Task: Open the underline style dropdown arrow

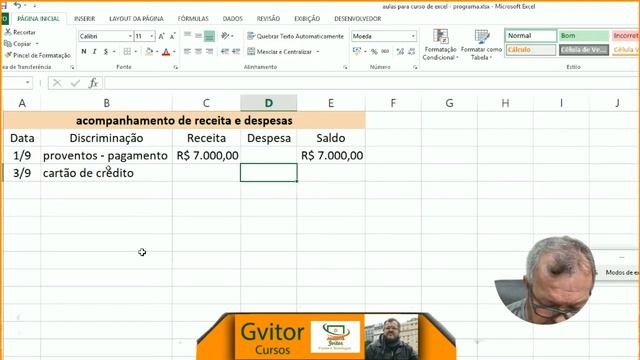Action: [x=114, y=52]
